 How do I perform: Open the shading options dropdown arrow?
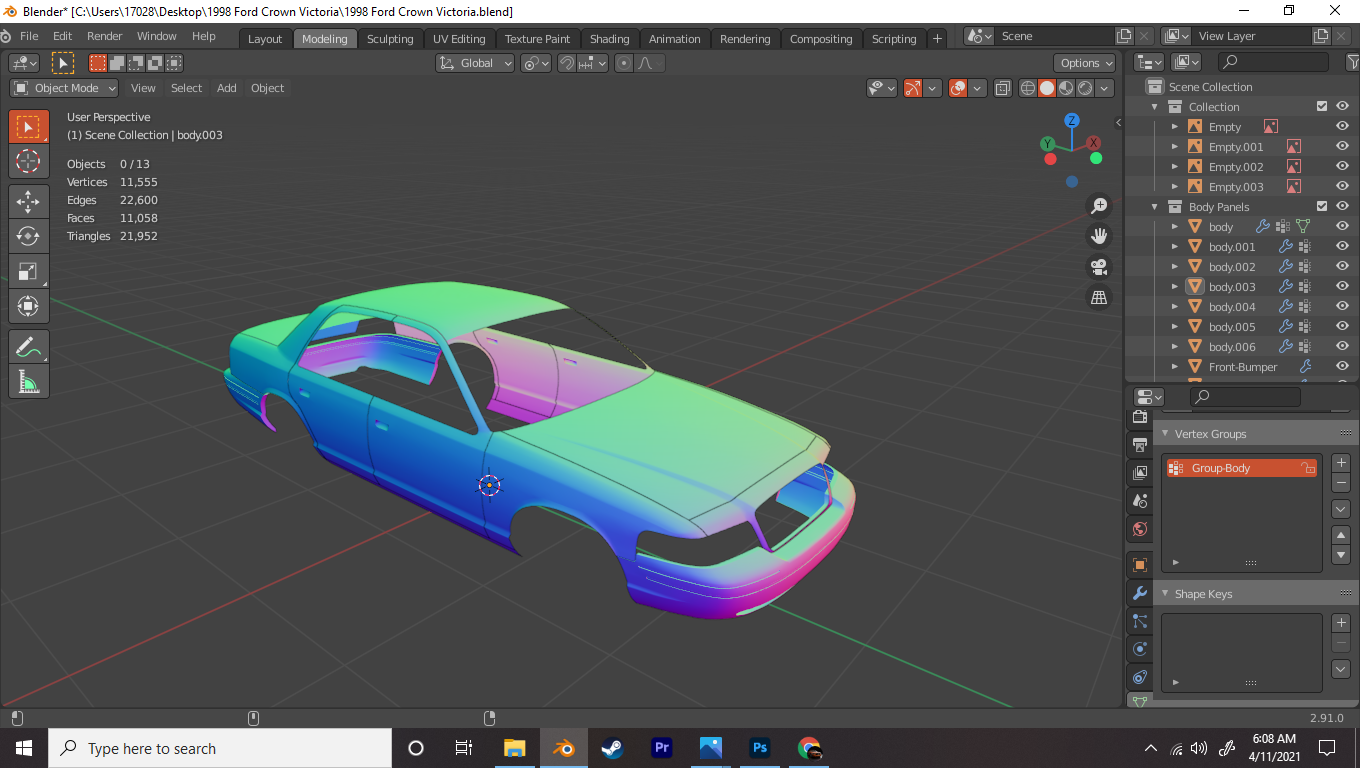1105,88
